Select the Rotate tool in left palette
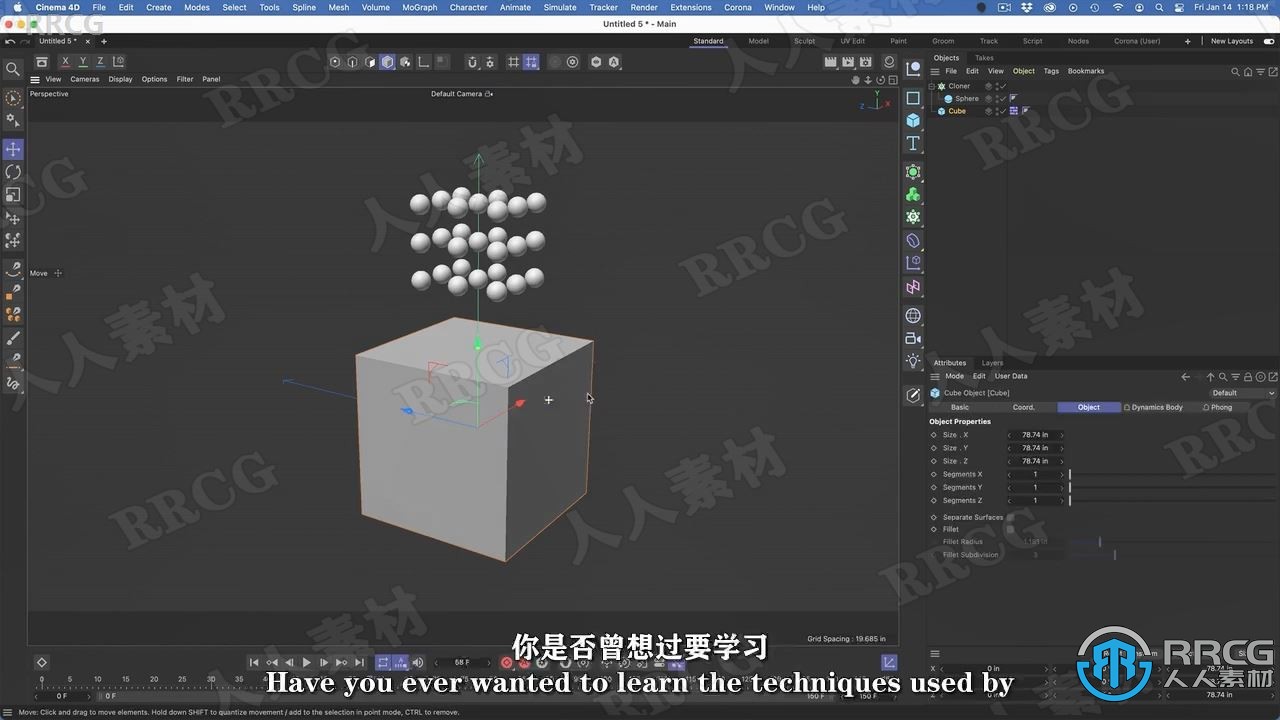1280x720 pixels. pyautogui.click(x=13, y=172)
